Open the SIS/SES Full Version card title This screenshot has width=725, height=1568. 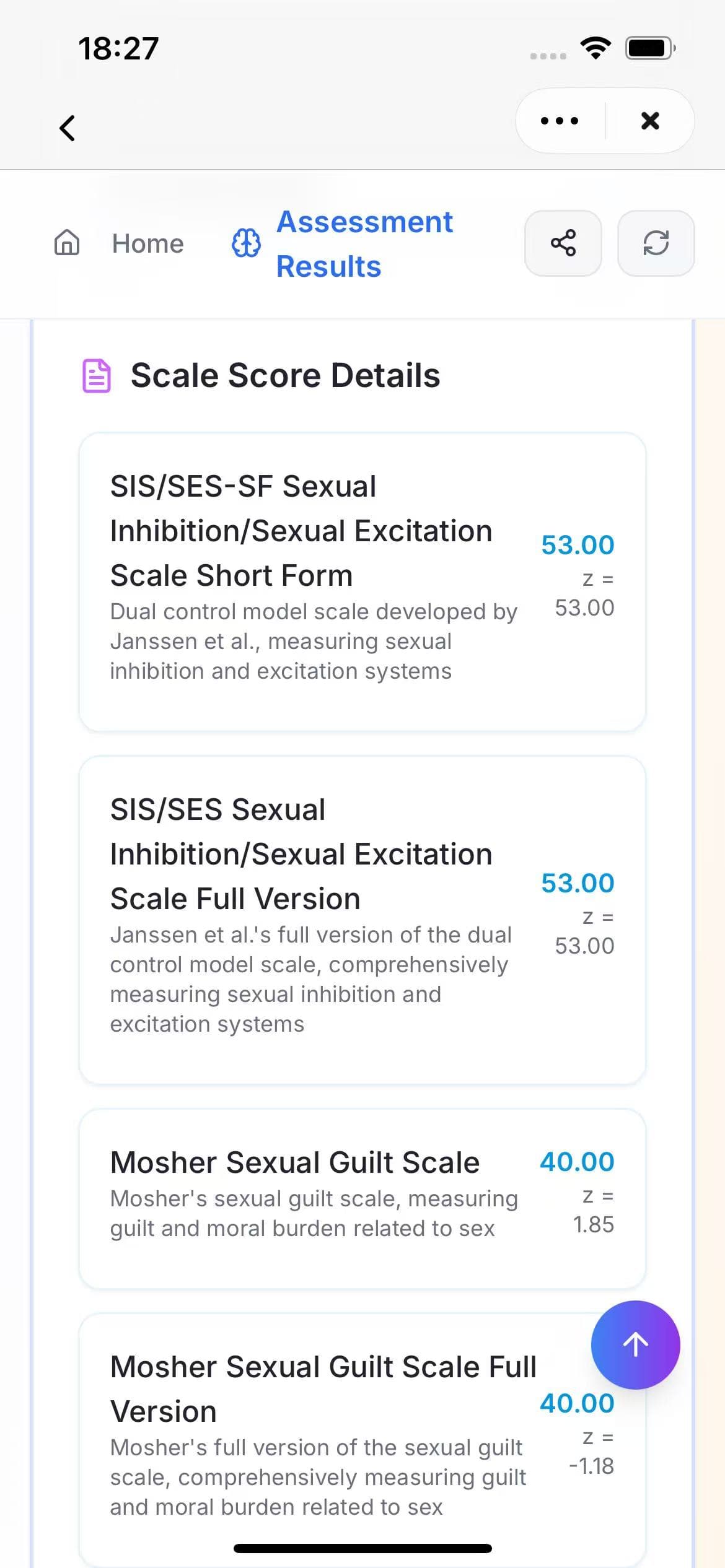[301, 854]
